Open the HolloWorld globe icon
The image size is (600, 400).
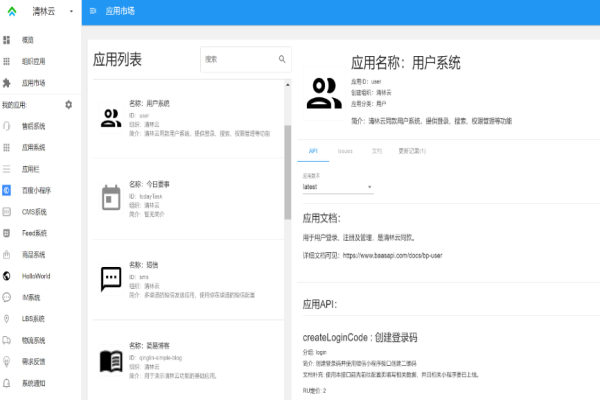[7, 276]
